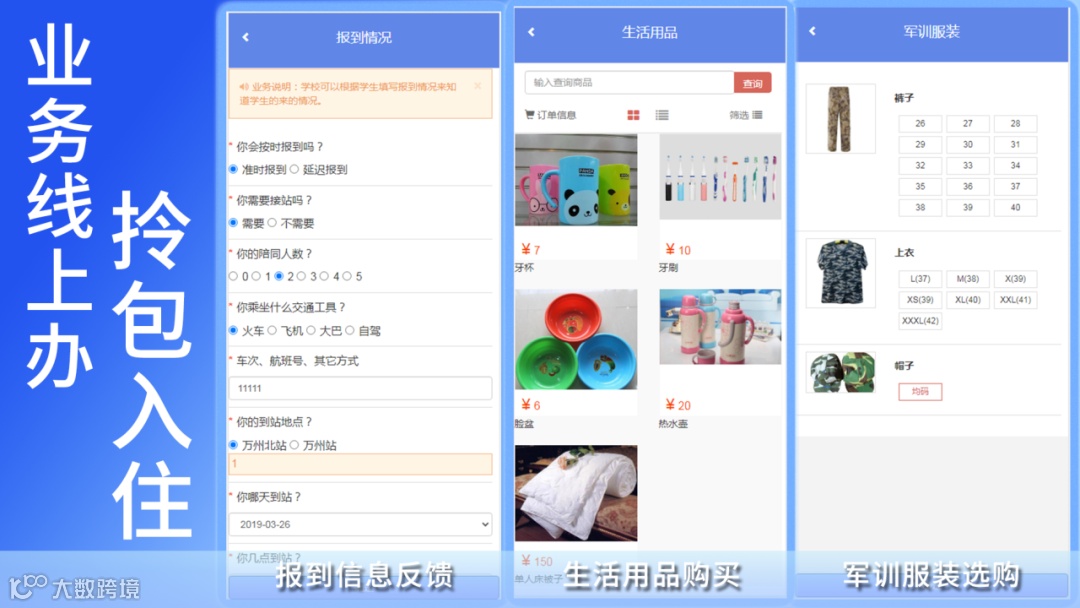Image resolution: width=1080 pixels, height=608 pixels.
Task: Select top size XL(40)
Action: [x=968, y=300]
